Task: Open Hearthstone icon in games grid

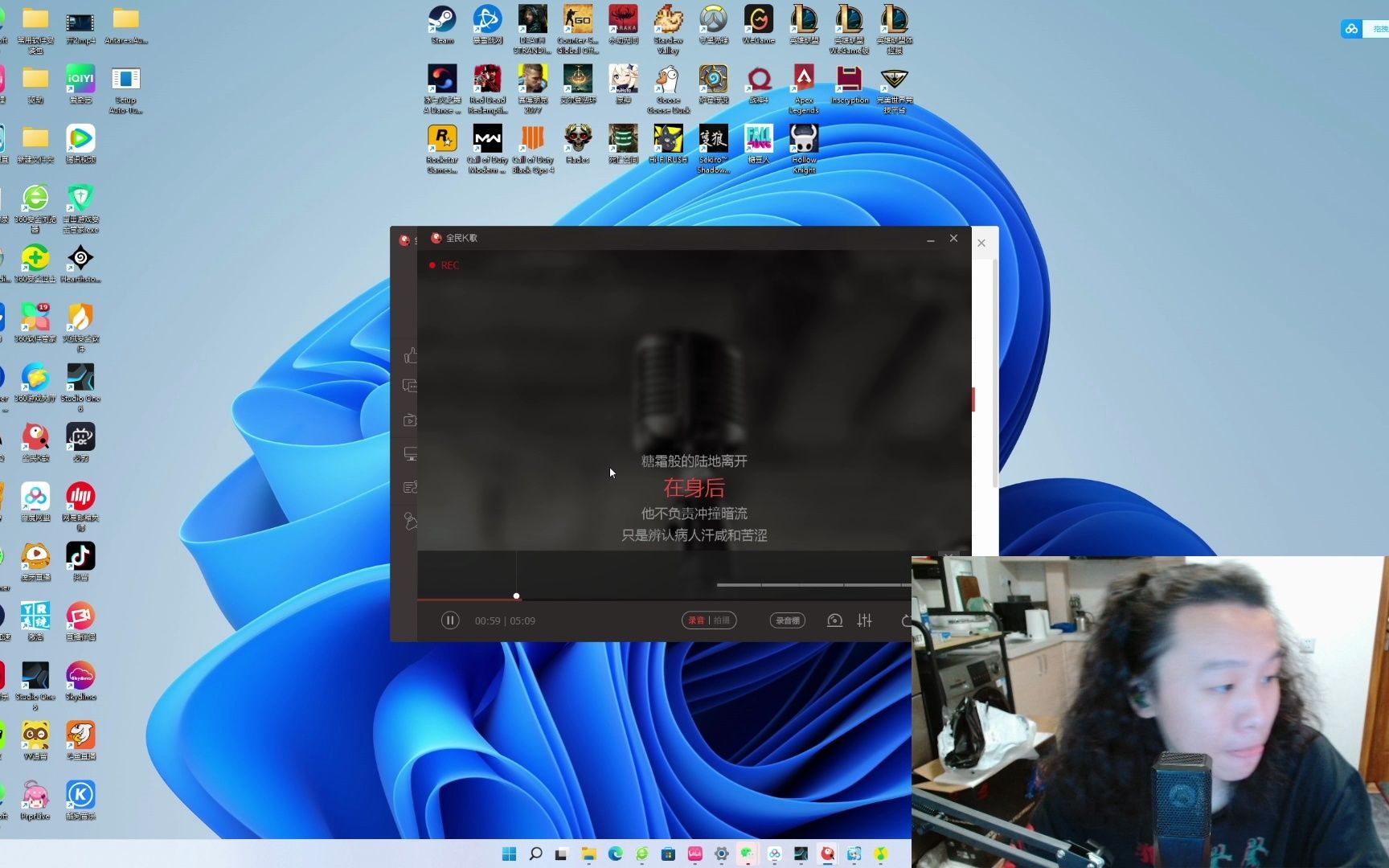Action: tap(713, 85)
